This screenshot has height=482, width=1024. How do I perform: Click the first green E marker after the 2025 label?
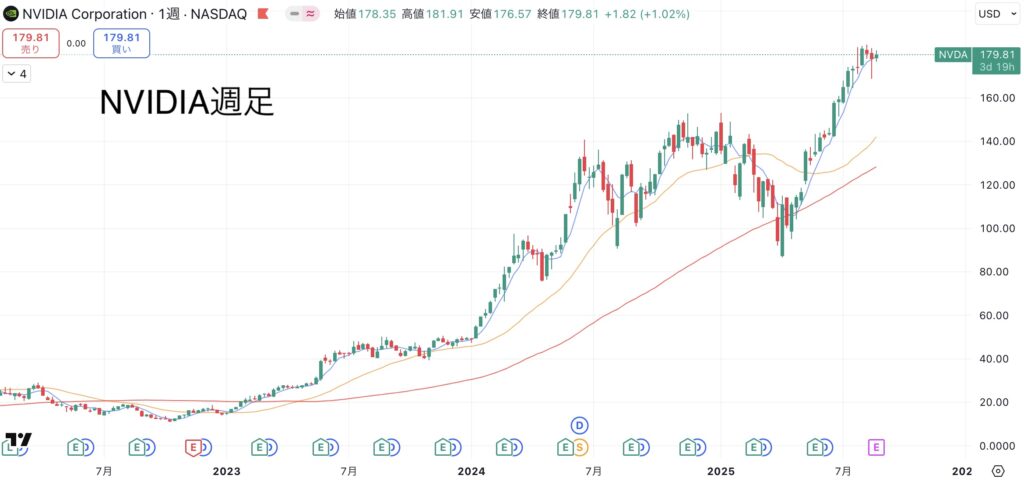pos(755,447)
